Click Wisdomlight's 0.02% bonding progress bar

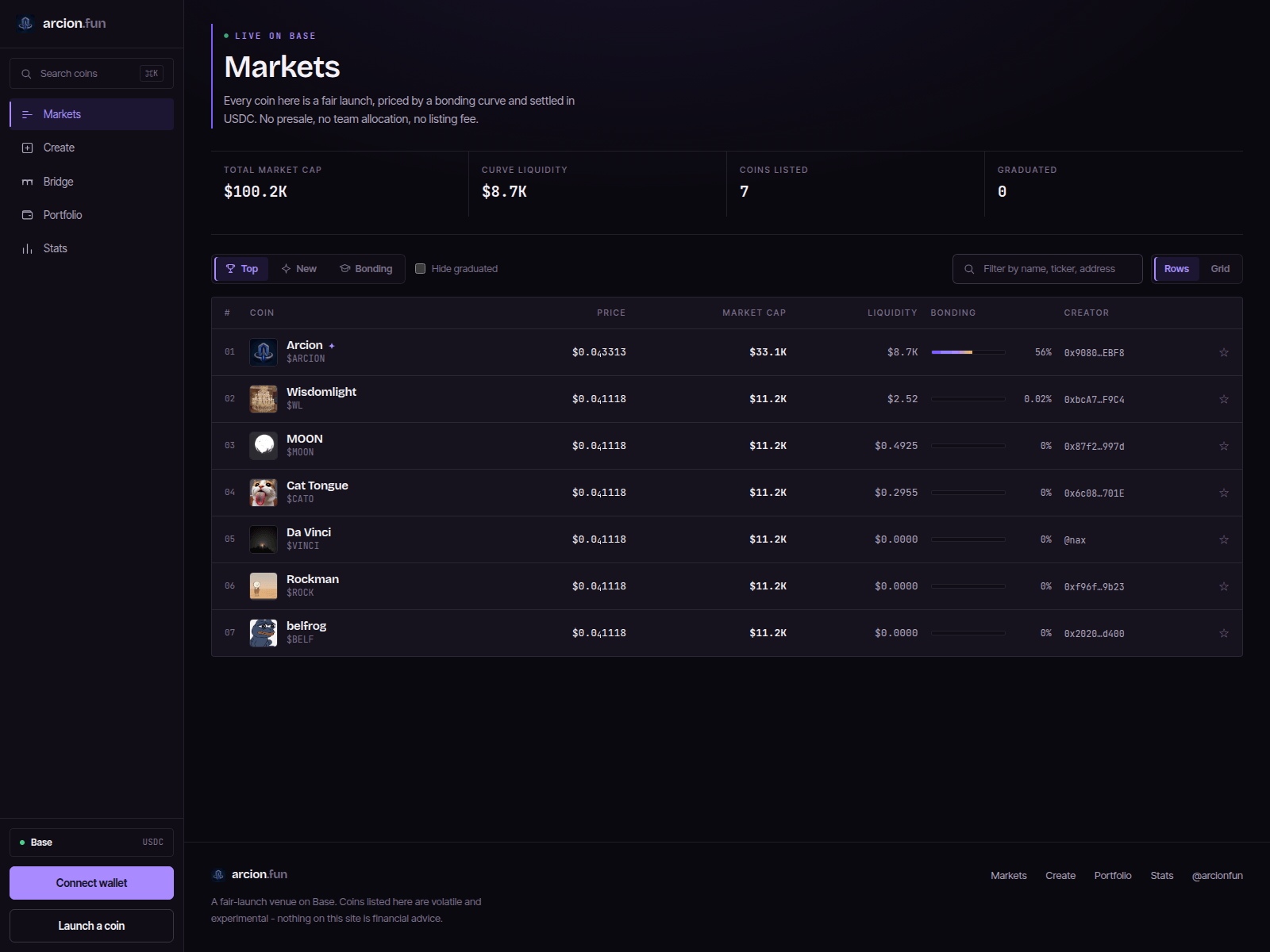click(968, 399)
